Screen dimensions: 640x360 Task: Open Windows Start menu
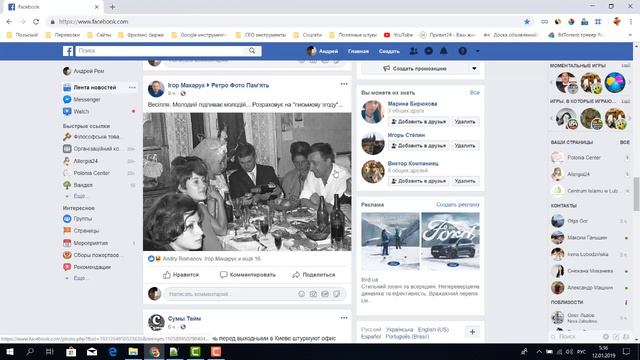[9, 351]
